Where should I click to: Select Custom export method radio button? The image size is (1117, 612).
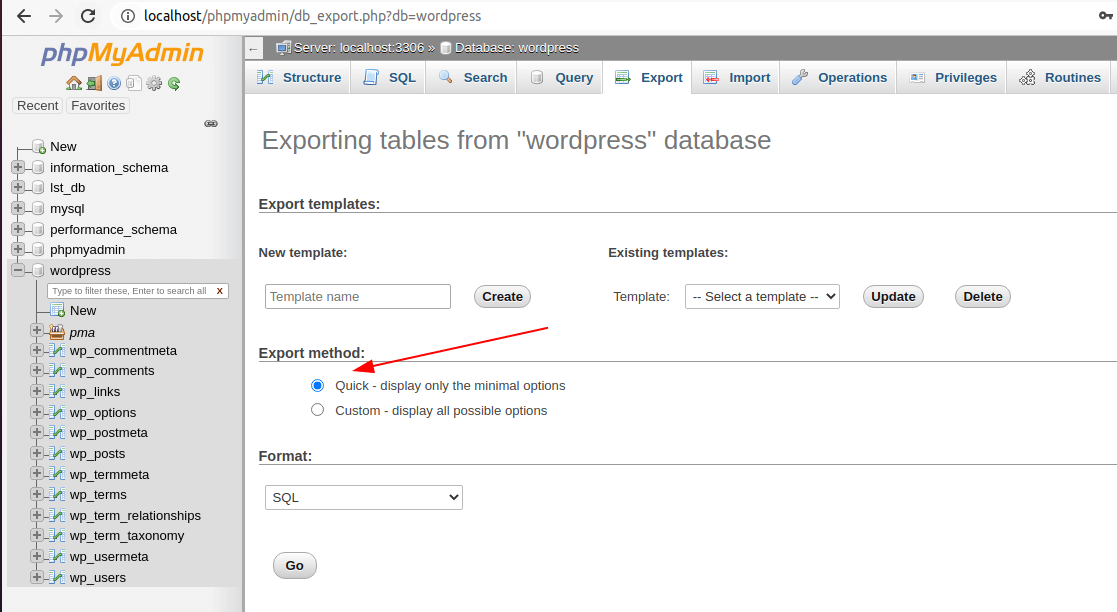click(318, 410)
